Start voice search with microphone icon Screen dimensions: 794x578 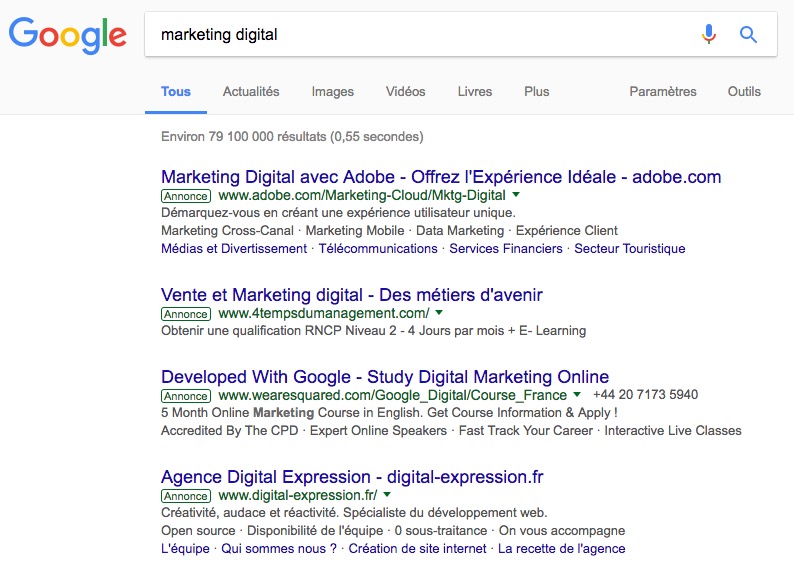[x=709, y=34]
